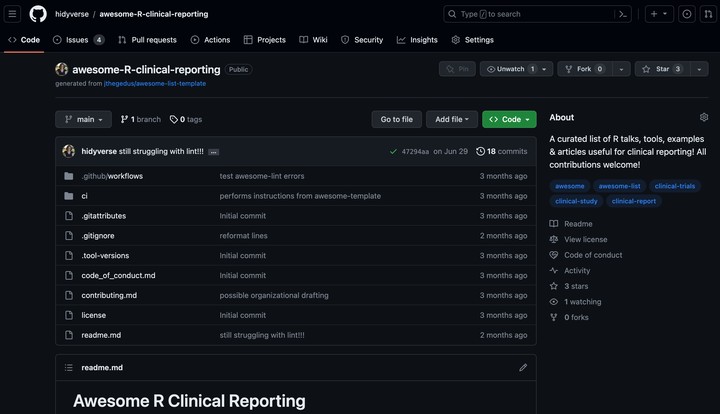Open the hamburger navigation menu
720x414 pixels.
12,14
